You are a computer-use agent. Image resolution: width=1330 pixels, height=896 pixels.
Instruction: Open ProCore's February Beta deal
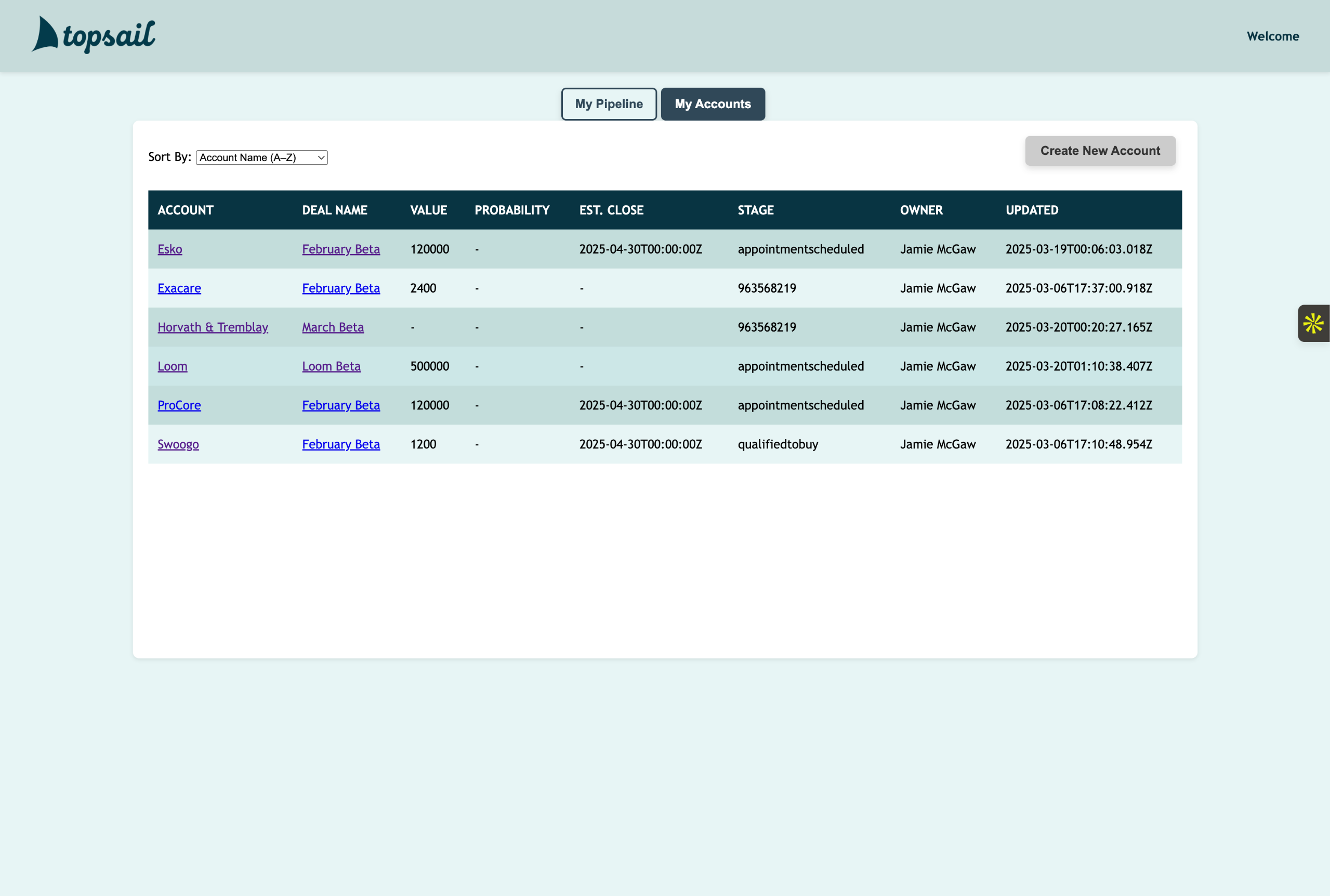pyautogui.click(x=340, y=405)
